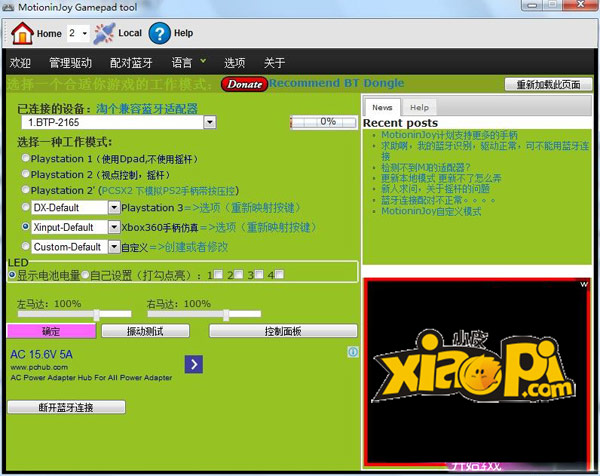Choose 显示电池电量 LED radio option
Screen dimensions: 600x476
[12, 274]
